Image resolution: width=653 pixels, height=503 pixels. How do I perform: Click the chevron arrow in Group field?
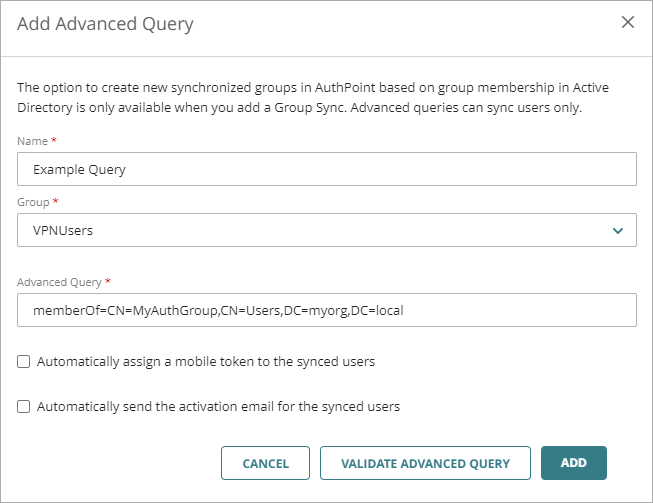point(617,230)
